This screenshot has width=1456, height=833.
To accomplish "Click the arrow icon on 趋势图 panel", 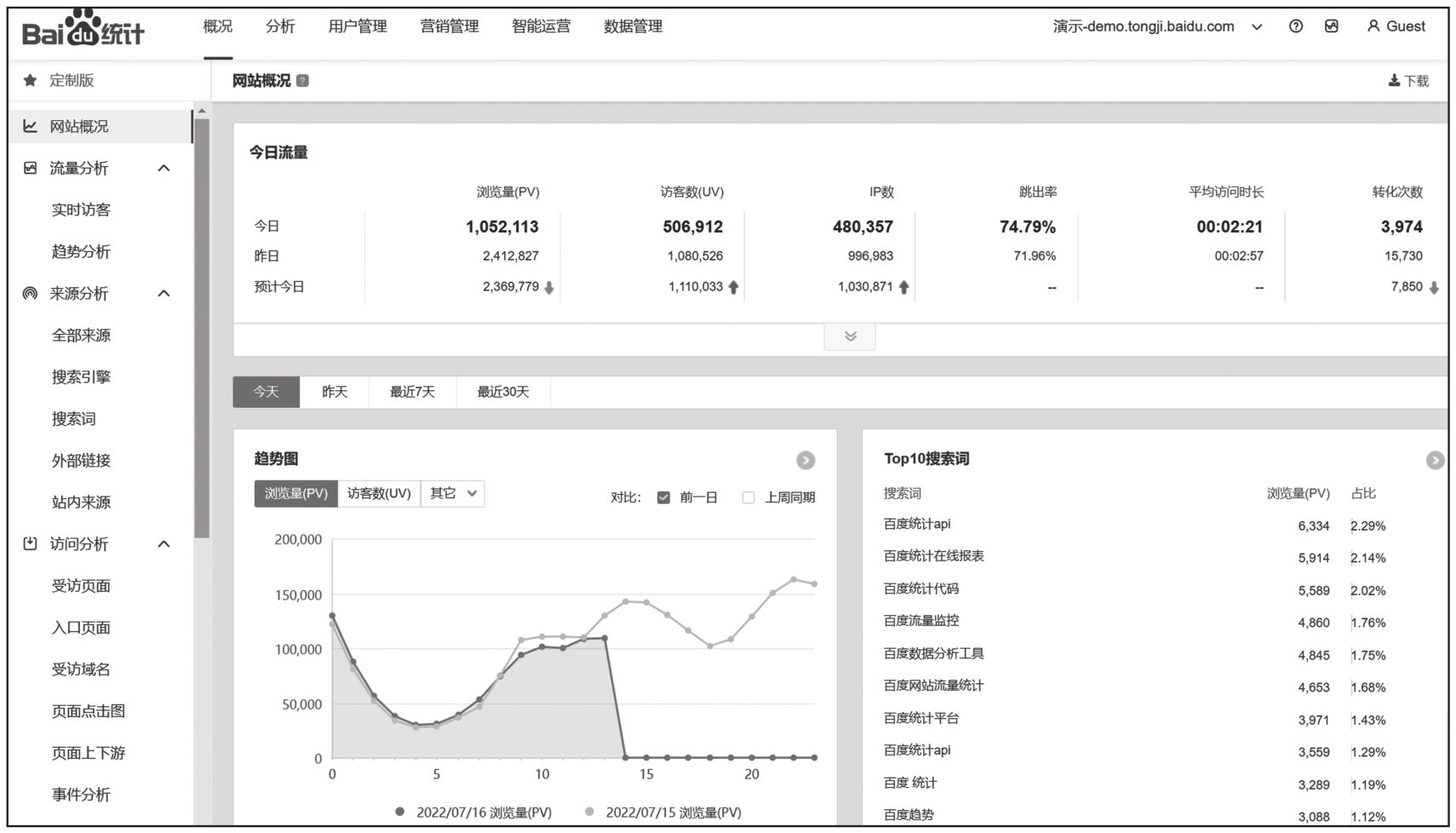I will [x=805, y=460].
